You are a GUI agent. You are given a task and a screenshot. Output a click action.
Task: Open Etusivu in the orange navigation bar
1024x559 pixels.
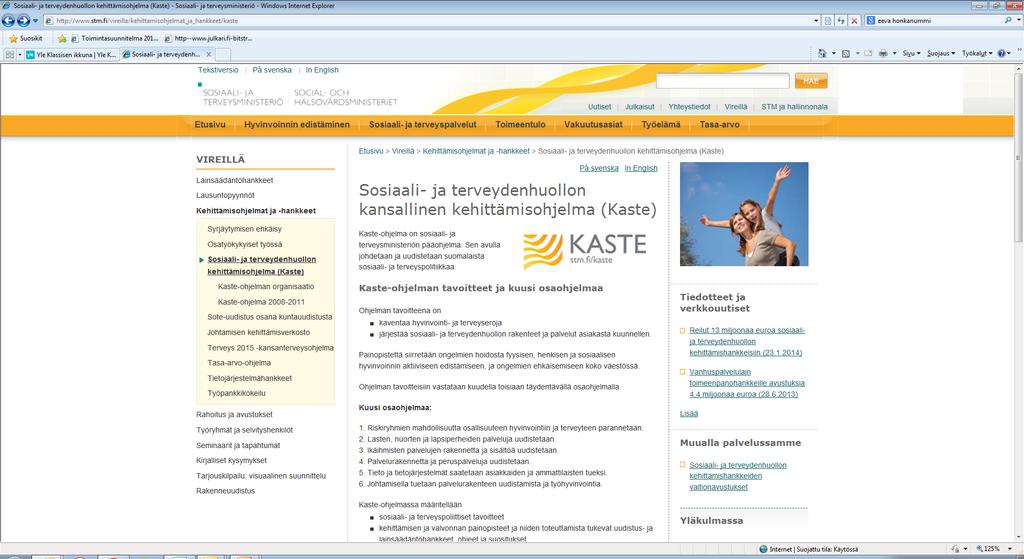coord(210,125)
